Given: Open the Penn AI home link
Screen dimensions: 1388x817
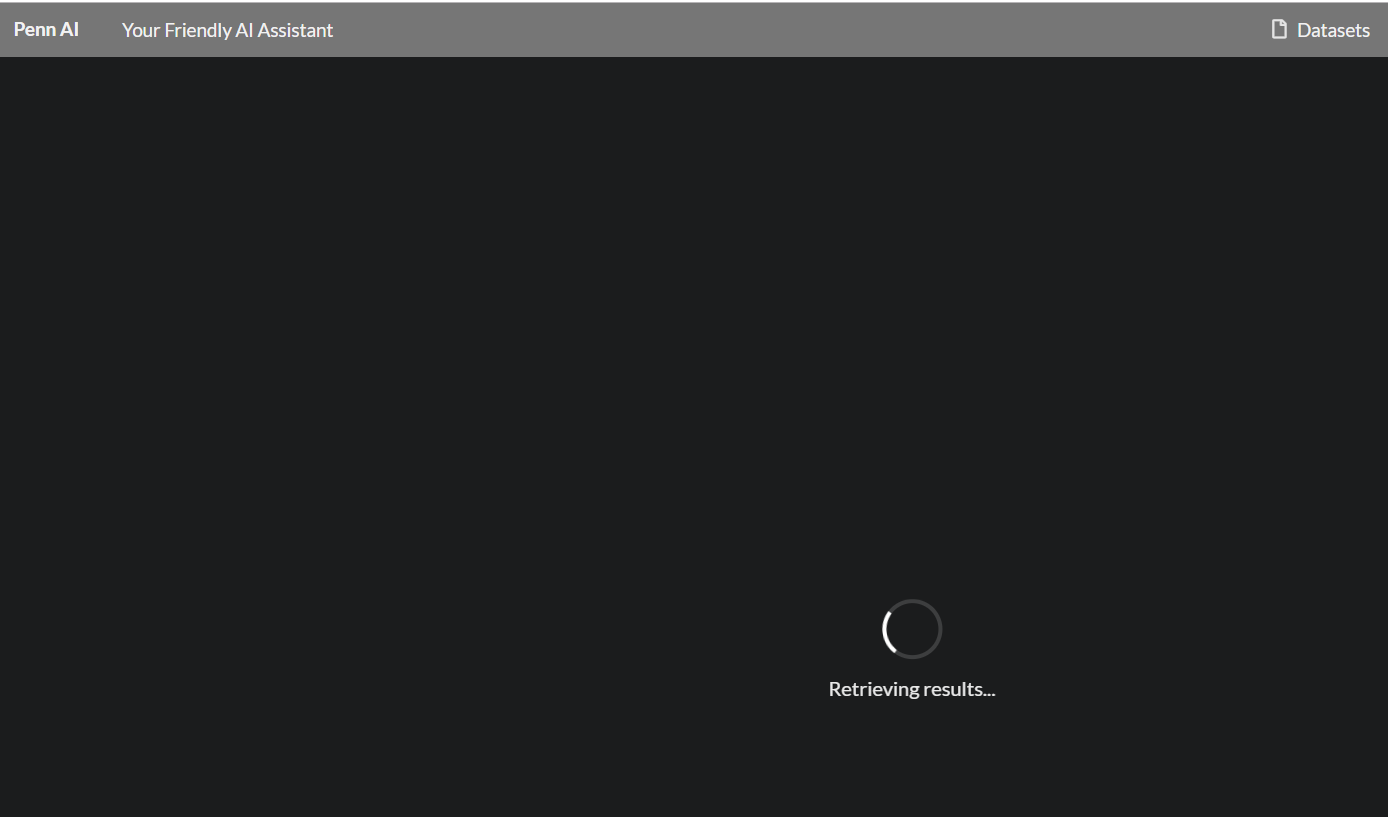Looking at the screenshot, I should [x=46, y=30].
